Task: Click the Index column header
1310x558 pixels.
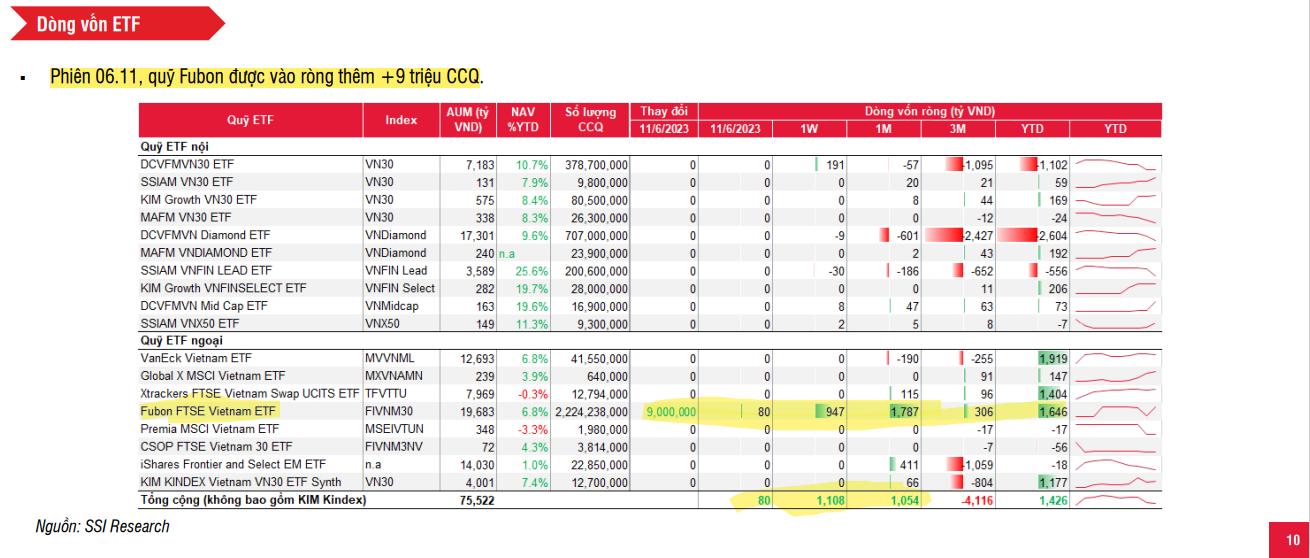Action: tap(401, 120)
